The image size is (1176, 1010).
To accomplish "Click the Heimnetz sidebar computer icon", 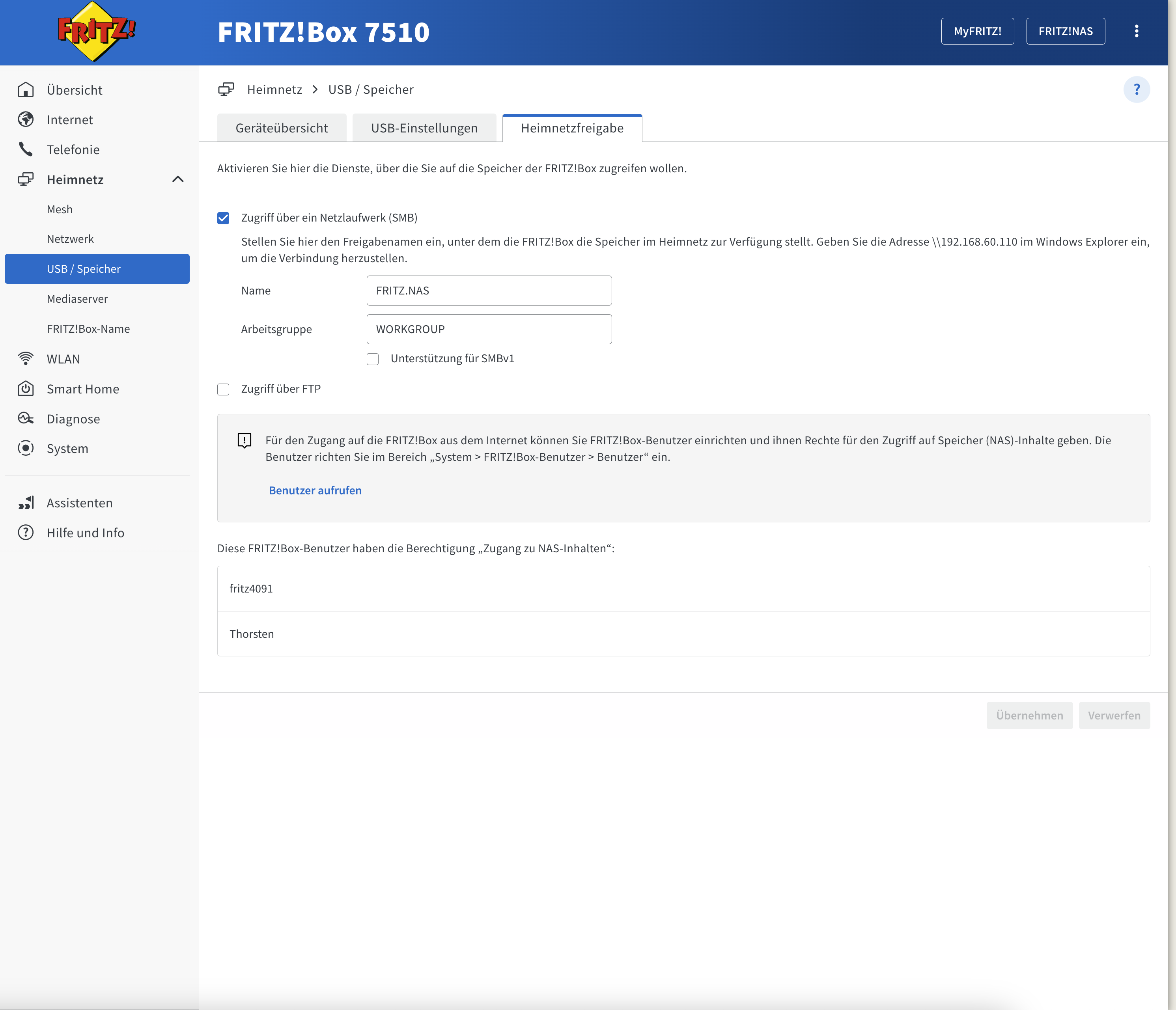I will tap(26, 179).
